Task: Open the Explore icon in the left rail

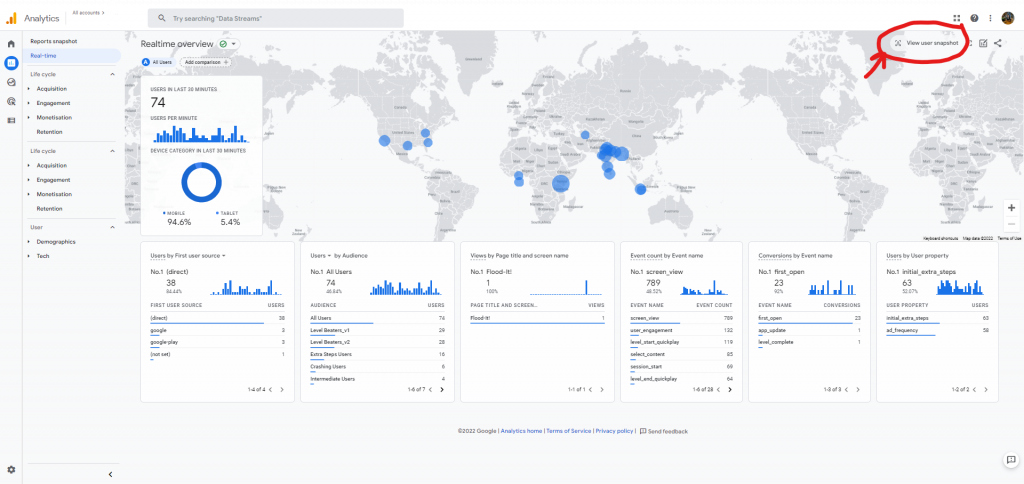Action: tap(11, 82)
